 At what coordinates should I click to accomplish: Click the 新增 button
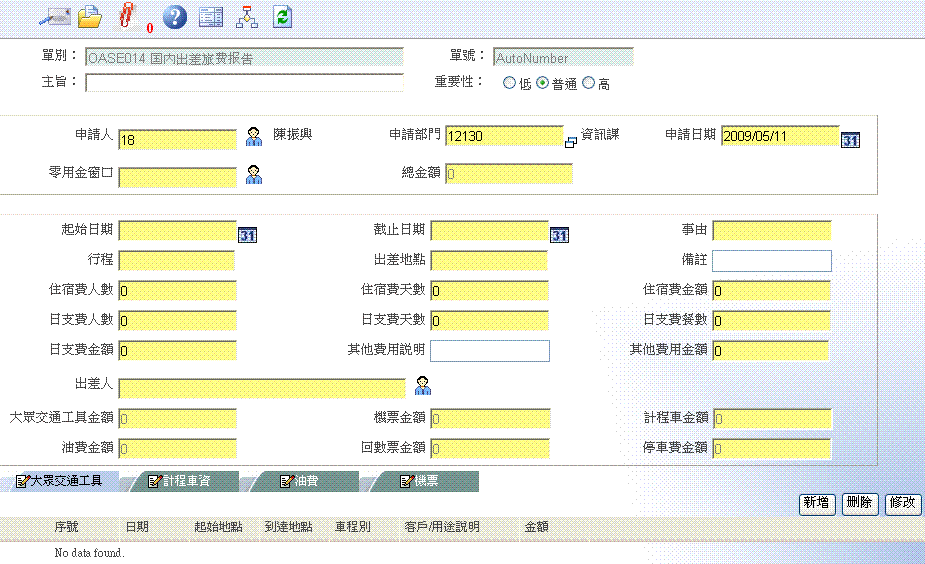818,503
